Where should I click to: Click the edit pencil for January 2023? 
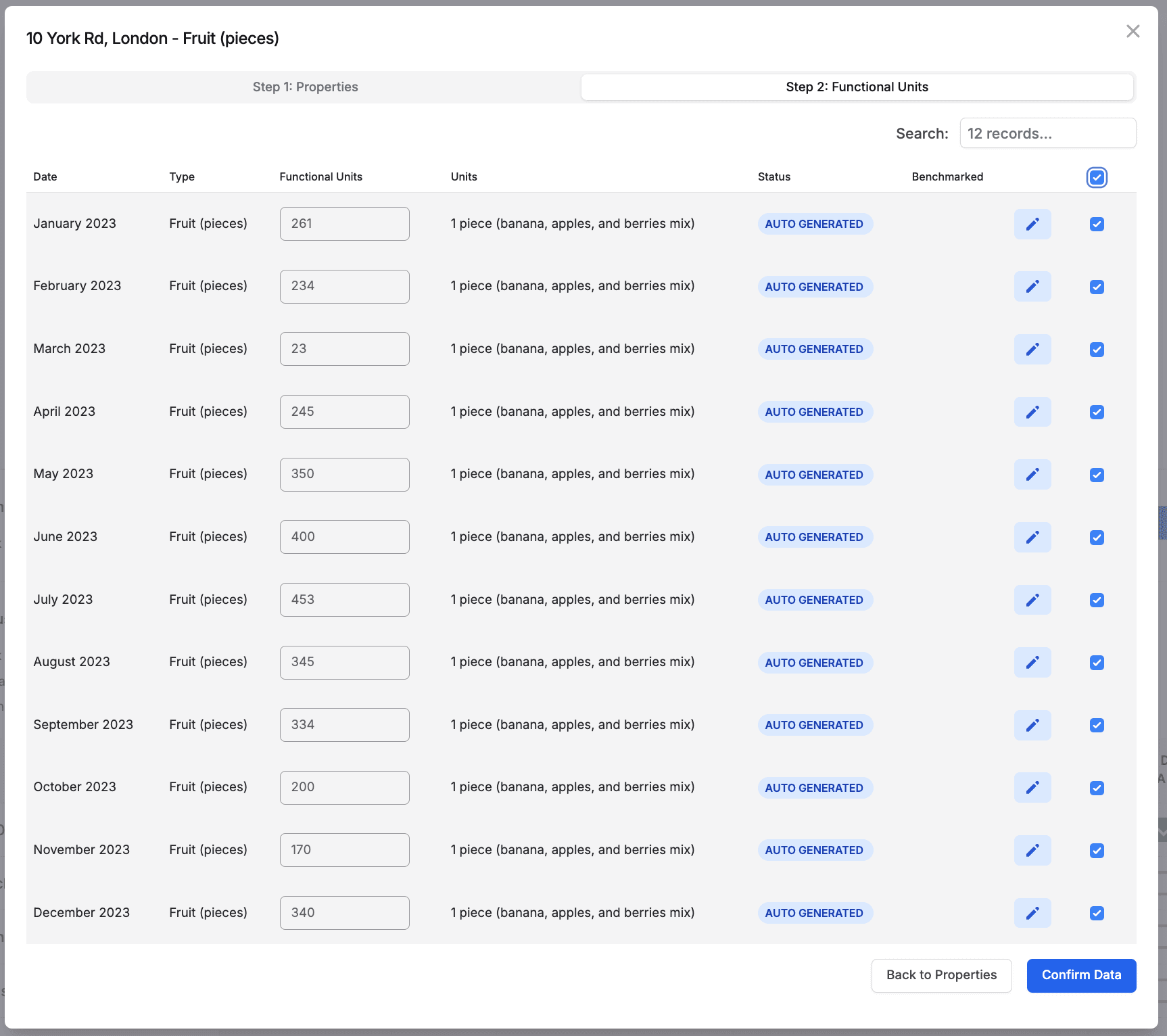pyautogui.click(x=1032, y=224)
